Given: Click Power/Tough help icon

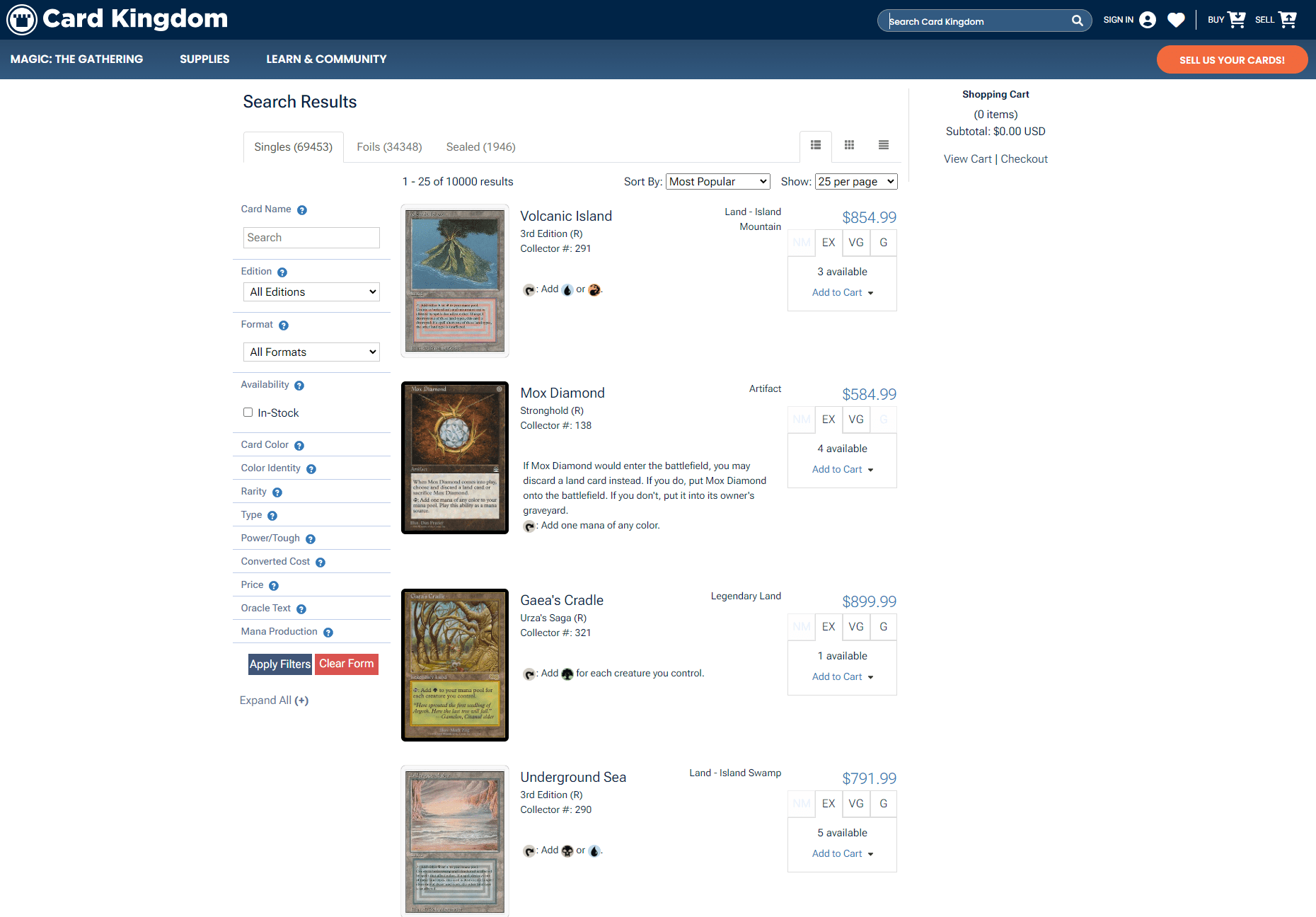Looking at the screenshot, I should 311,539.
